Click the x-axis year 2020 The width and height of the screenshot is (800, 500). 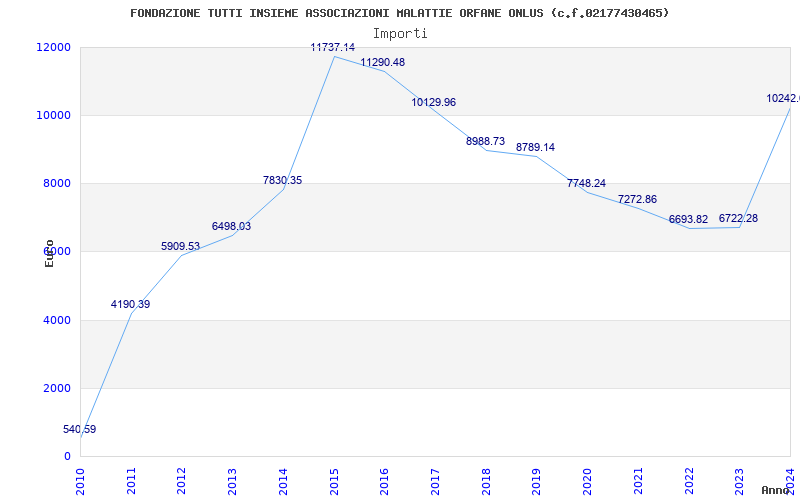pos(587,482)
